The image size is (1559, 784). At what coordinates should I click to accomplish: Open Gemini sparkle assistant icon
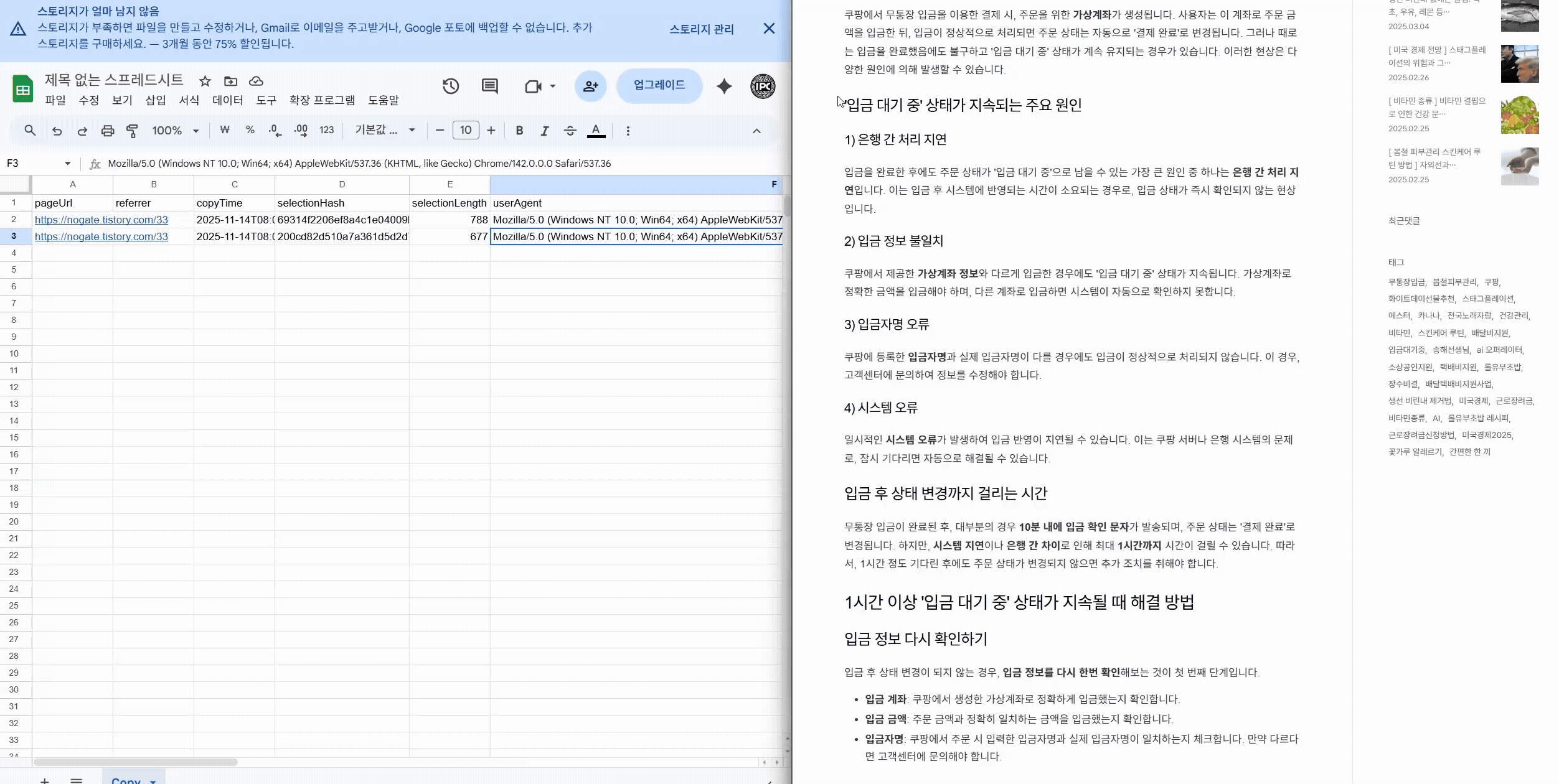click(x=724, y=86)
